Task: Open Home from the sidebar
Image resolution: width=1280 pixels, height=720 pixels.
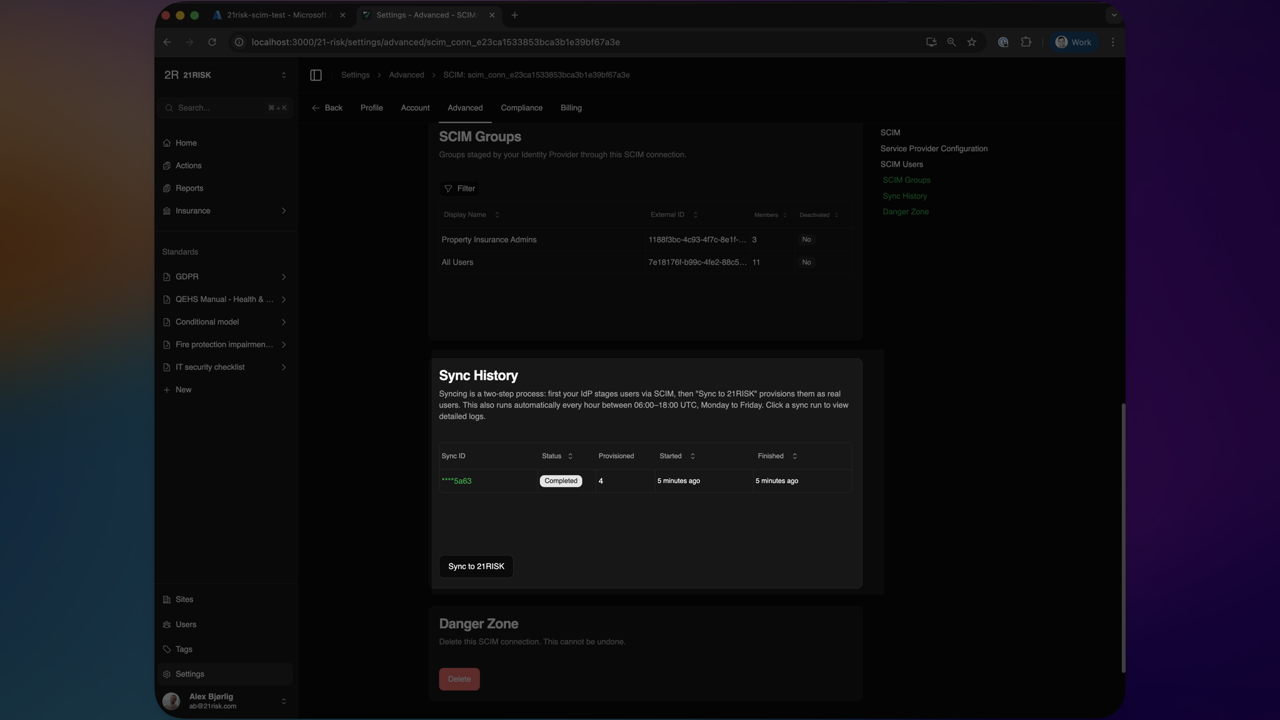Action: tap(186, 143)
